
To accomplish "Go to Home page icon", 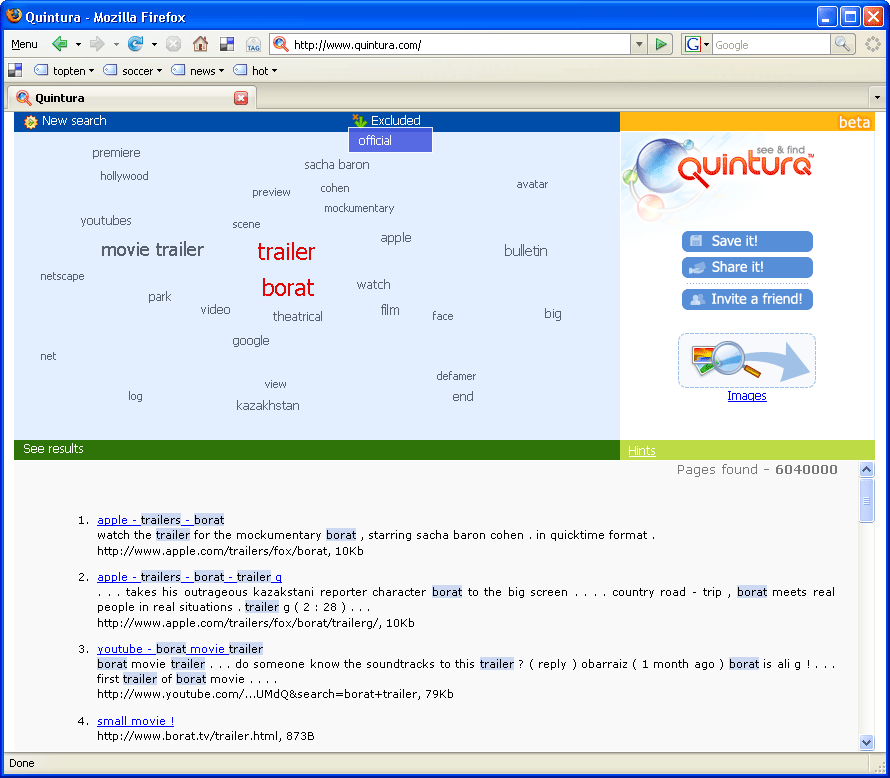I will click(200, 44).
